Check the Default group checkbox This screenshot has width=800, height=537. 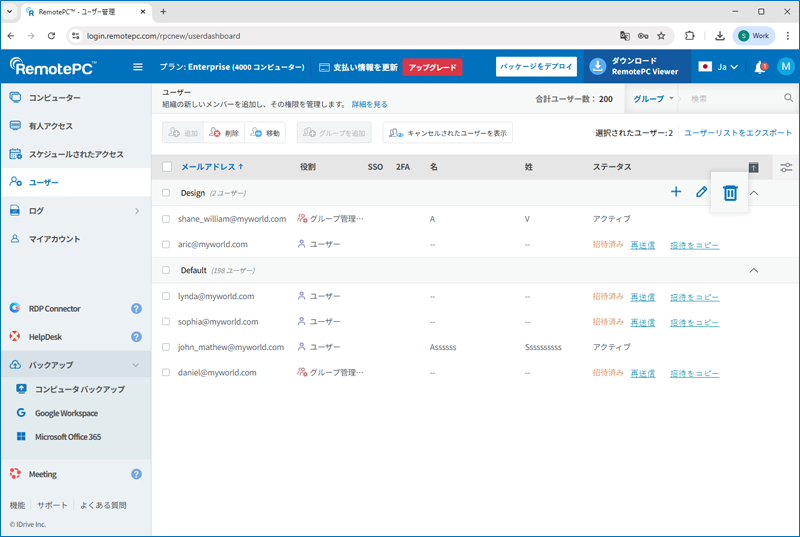click(x=166, y=270)
